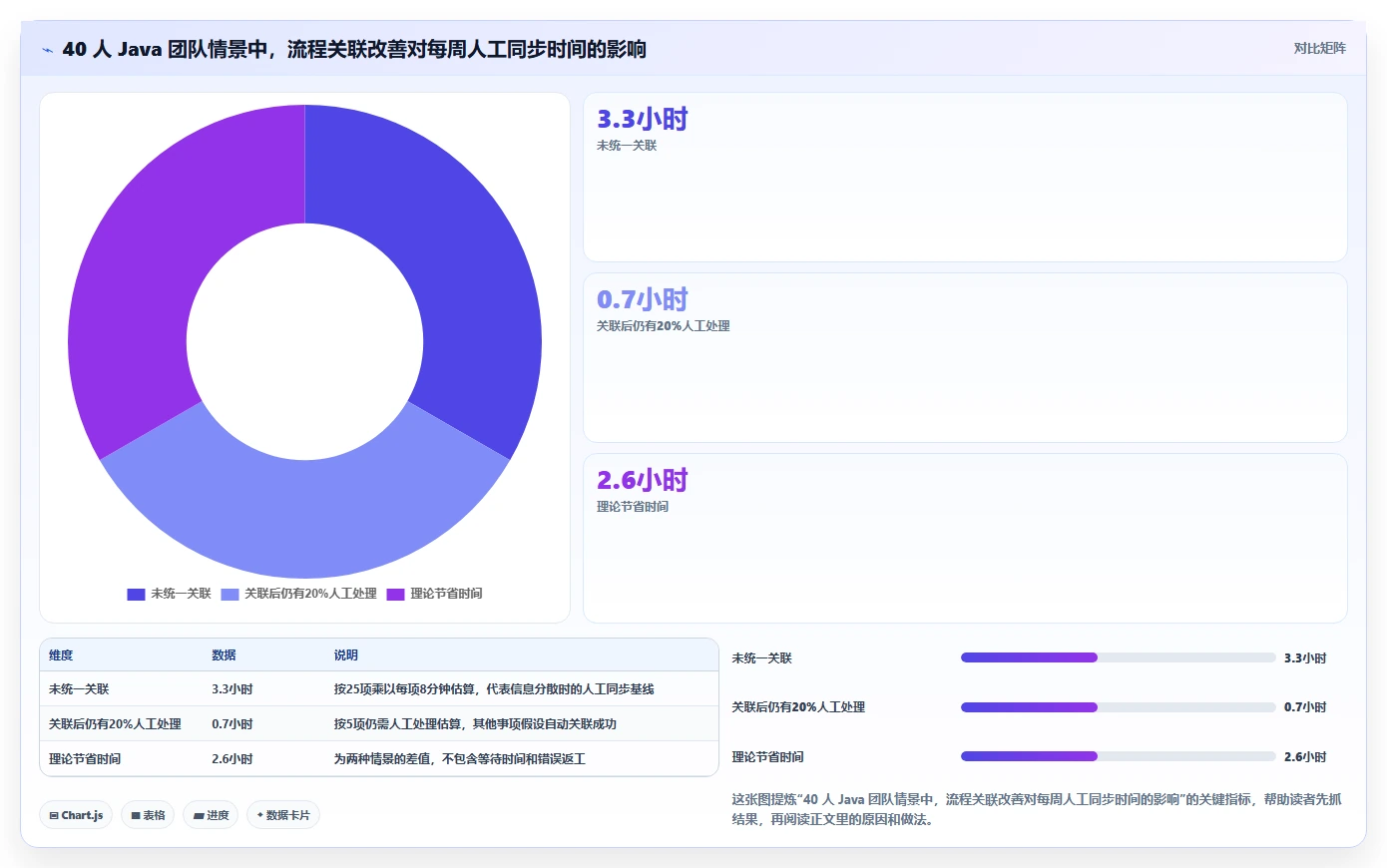Open the 3.3小时 data card
The image size is (1387, 868).
point(965,178)
